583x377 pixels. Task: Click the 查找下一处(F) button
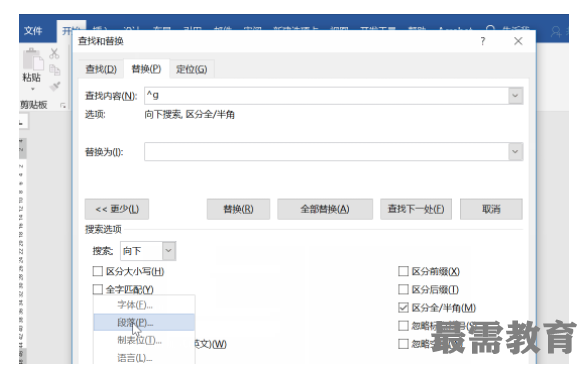click(416, 209)
